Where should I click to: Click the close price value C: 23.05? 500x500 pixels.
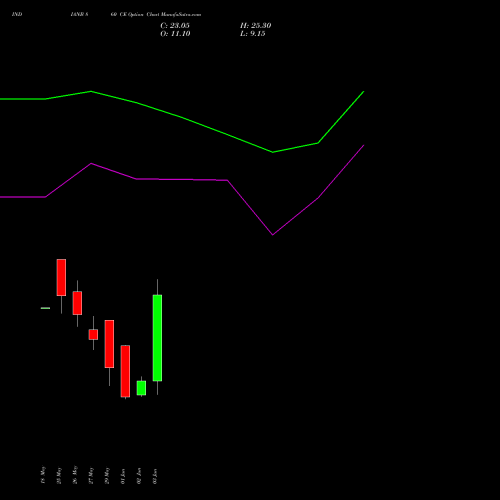(x=175, y=26)
